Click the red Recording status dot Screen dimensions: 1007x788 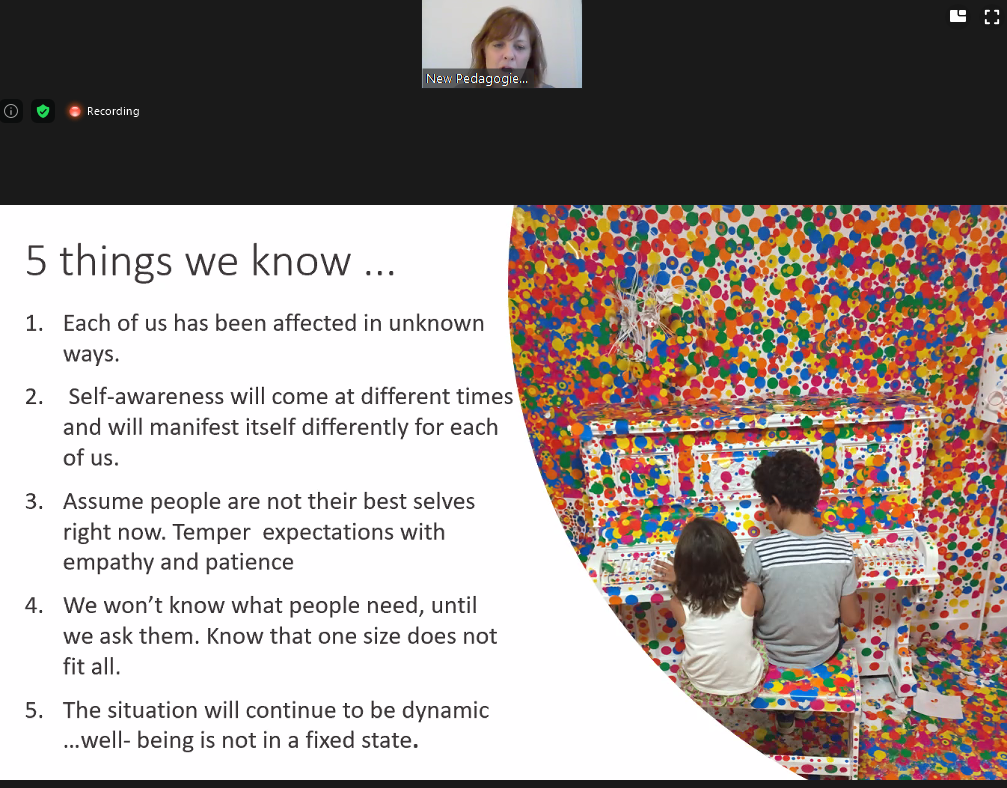point(74,111)
